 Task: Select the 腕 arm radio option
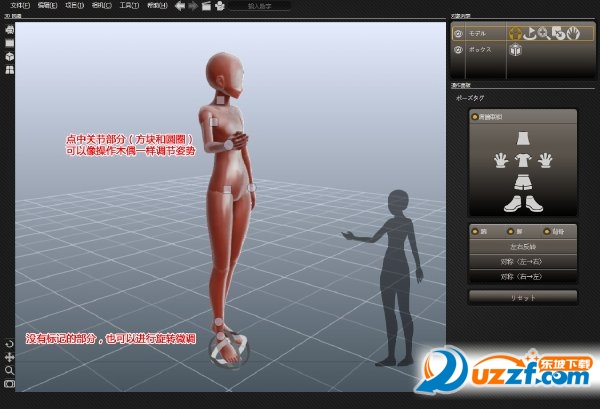pos(475,231)
